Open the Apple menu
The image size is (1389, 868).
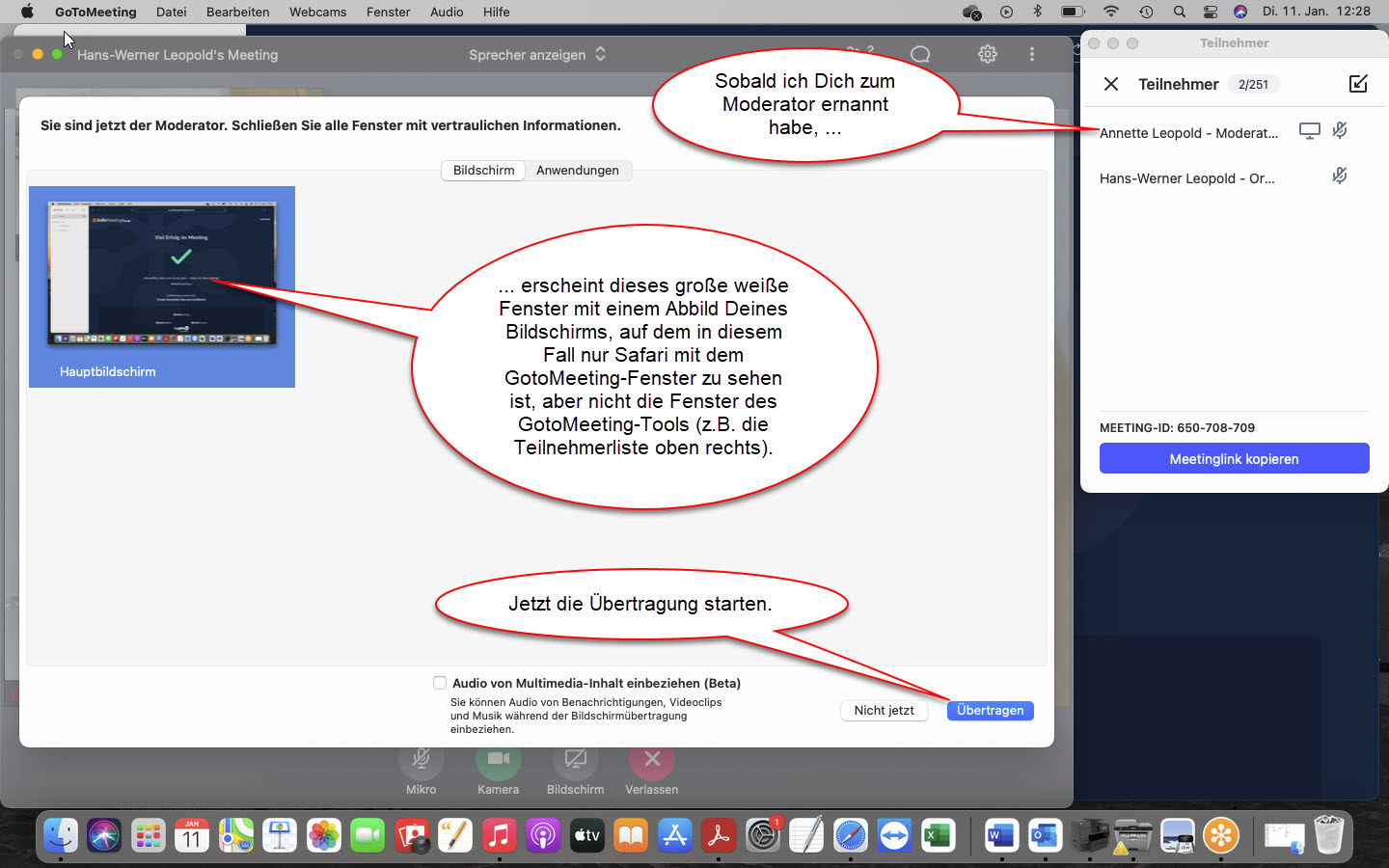click(27, 12)
